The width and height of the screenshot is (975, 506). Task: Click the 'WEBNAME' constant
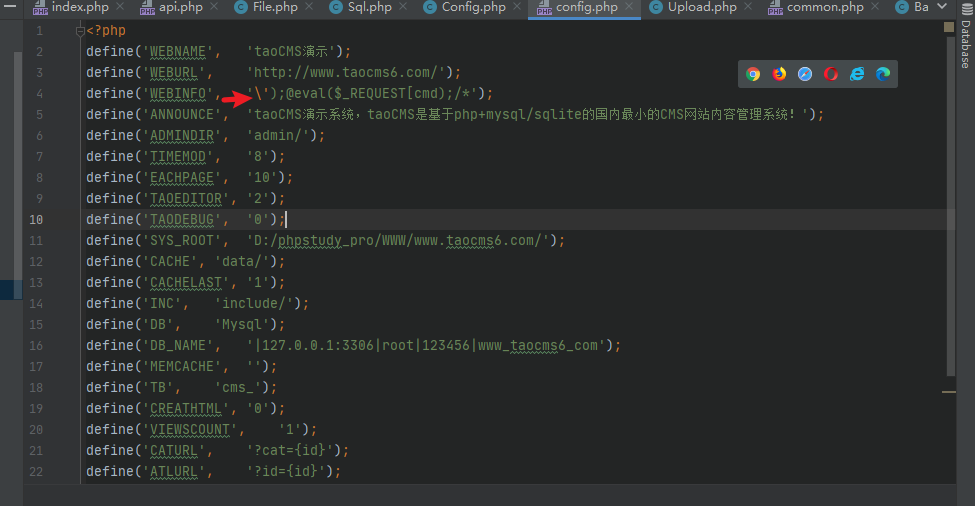tap(178, 52)
